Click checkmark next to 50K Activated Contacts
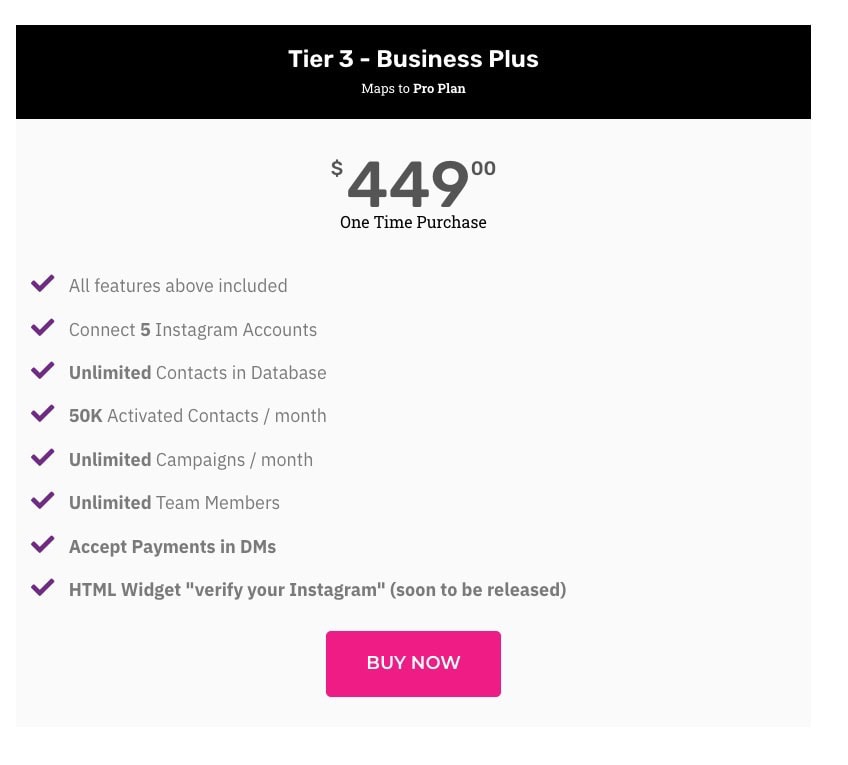The image size is (848, 765). [43, 414]
